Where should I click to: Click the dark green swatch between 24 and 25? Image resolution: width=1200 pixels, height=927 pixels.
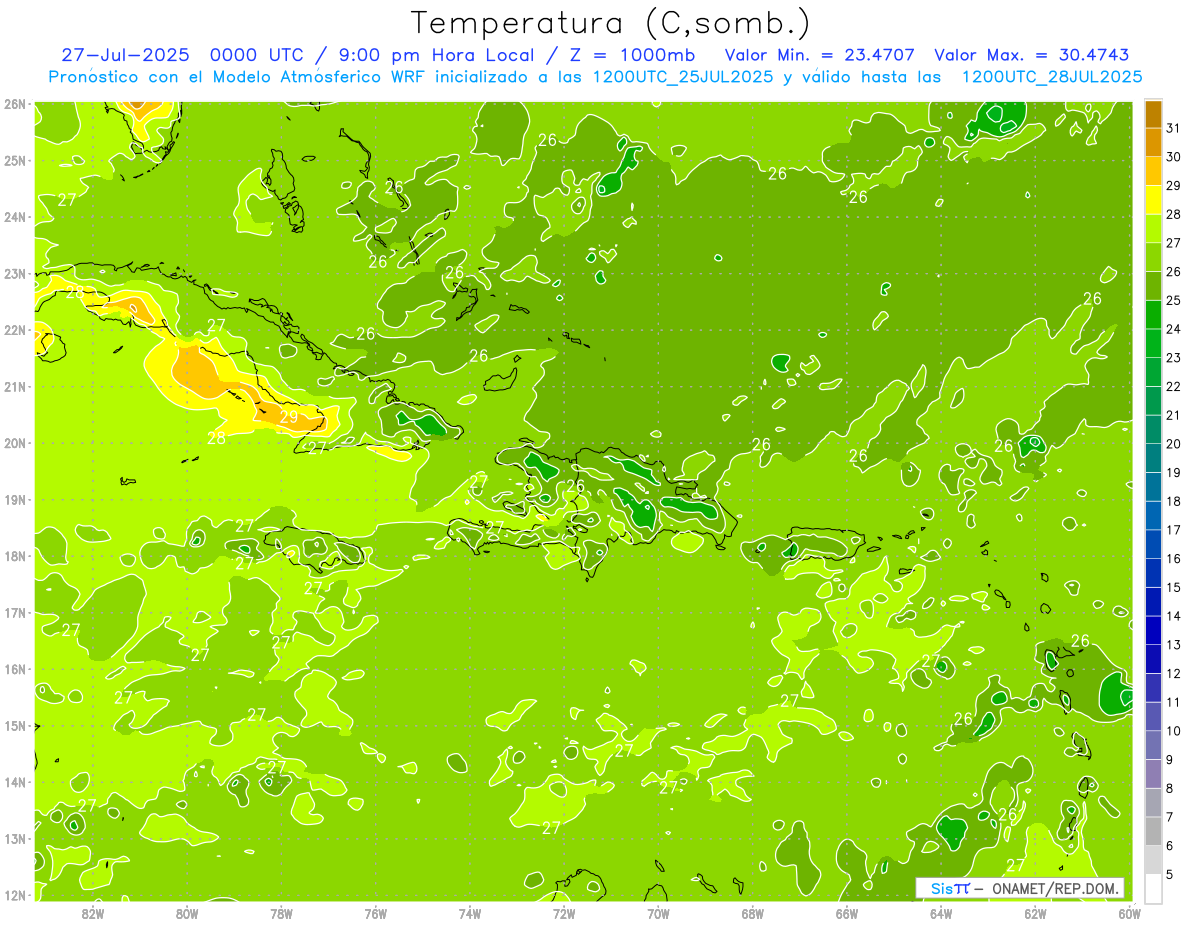click(x=1153, y=314)
